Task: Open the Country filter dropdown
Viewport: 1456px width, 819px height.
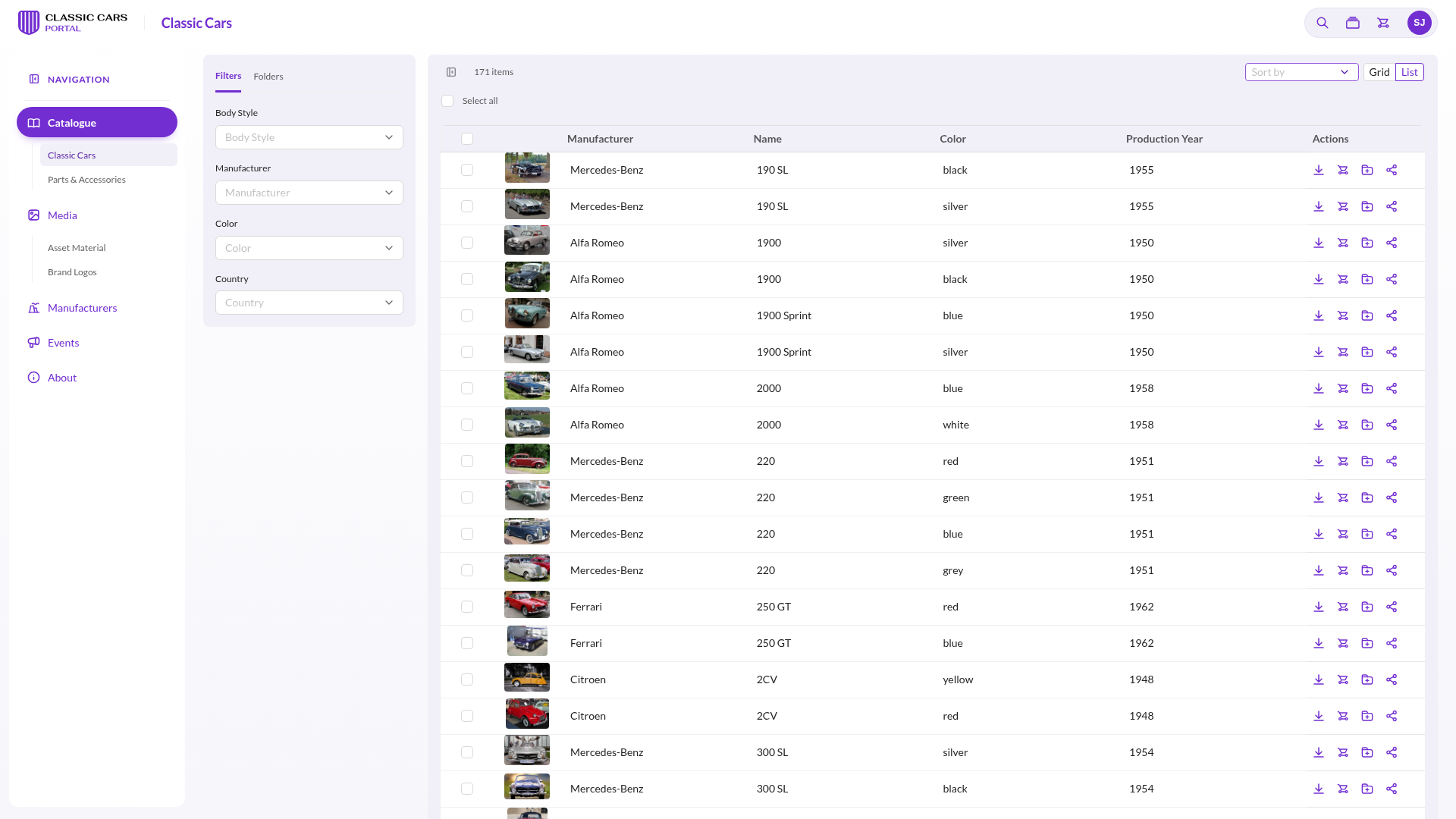Action: click(309, 303)
